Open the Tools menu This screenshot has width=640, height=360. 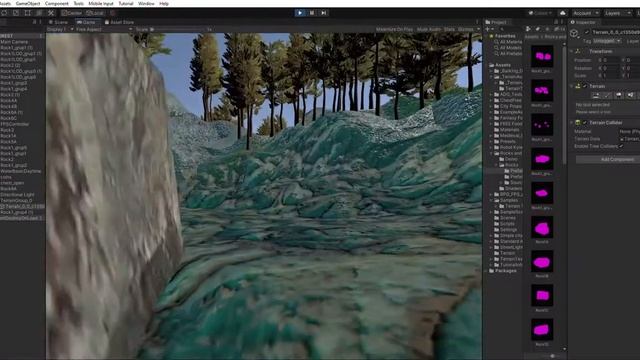coord(78,3)
